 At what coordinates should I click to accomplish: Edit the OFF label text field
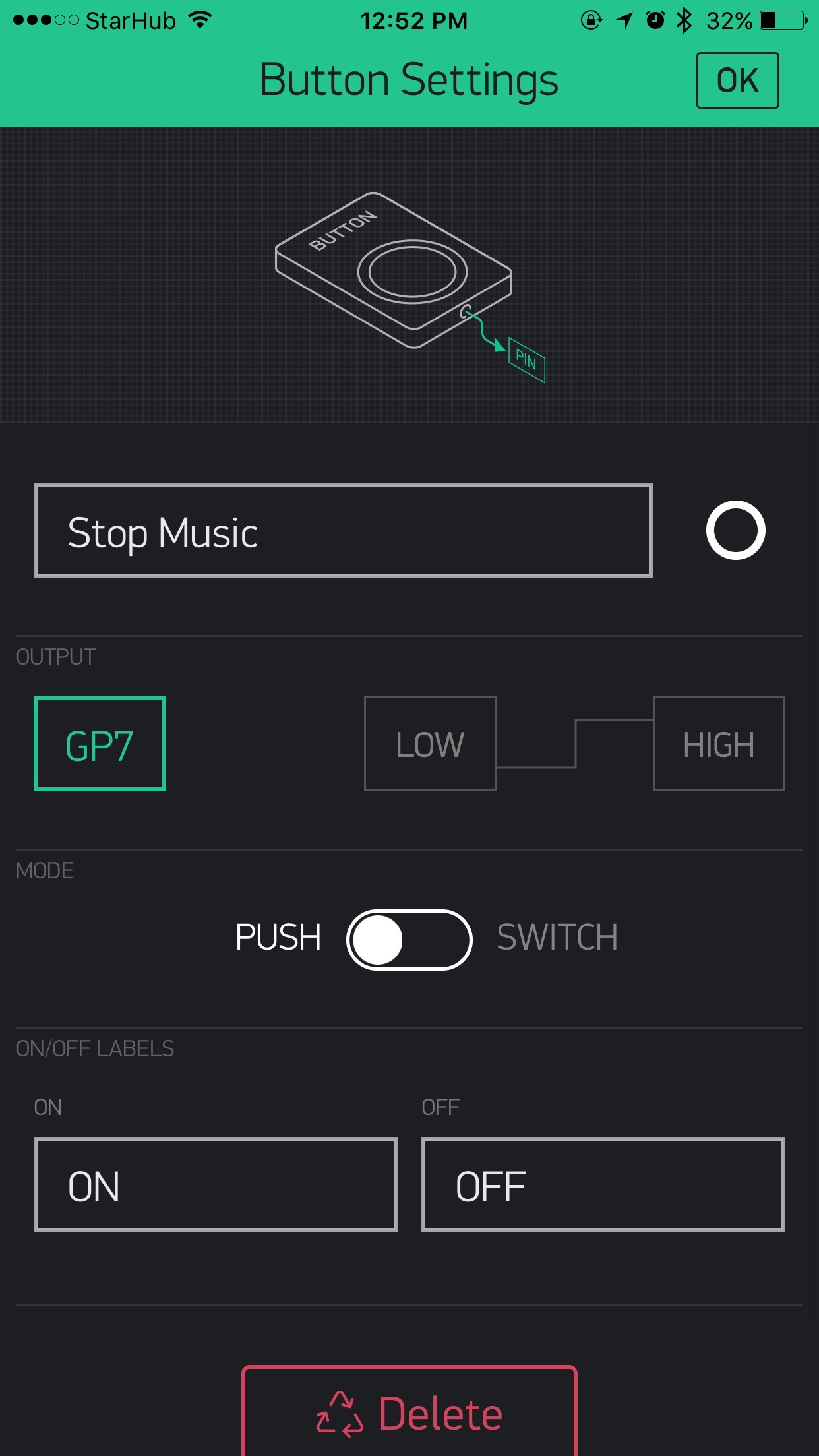click(x=603, y=1184)
